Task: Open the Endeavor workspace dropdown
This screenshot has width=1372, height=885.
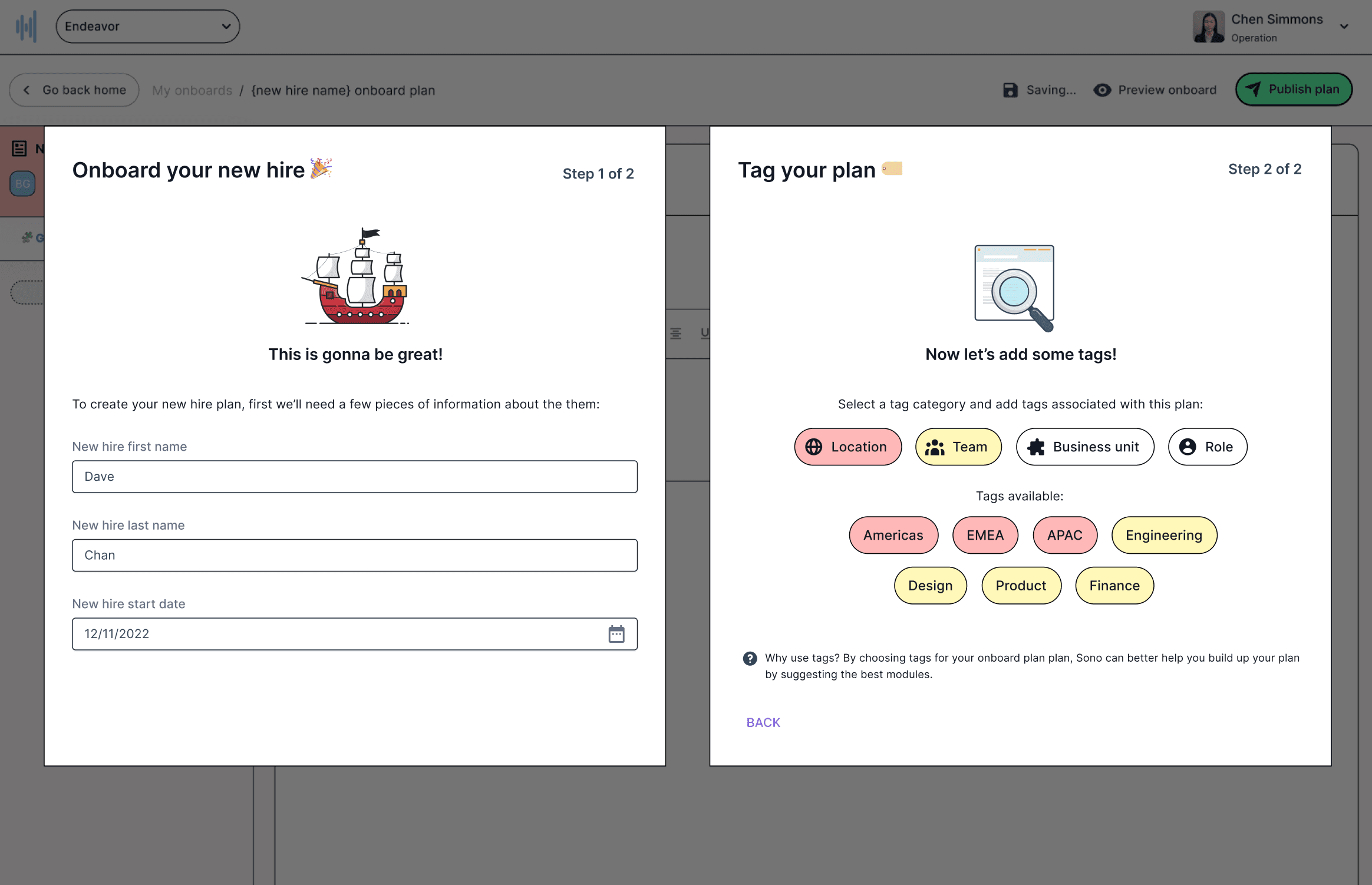Action: (x=147, y=27)
